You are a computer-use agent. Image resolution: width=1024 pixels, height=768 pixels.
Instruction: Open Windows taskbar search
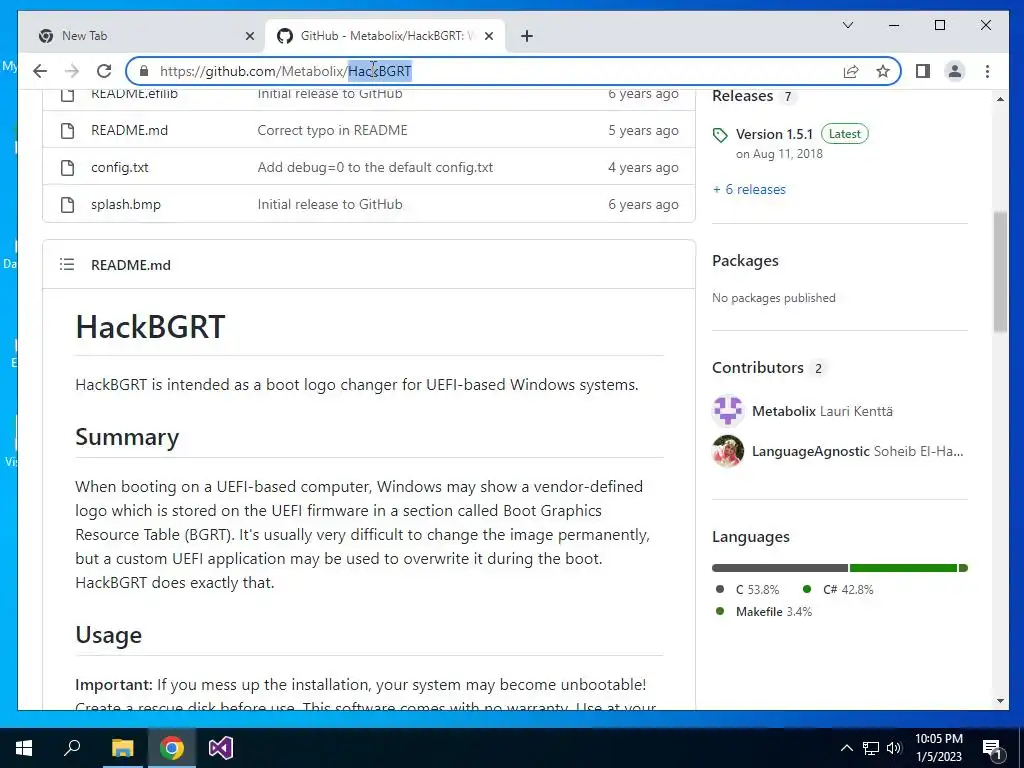72,748
